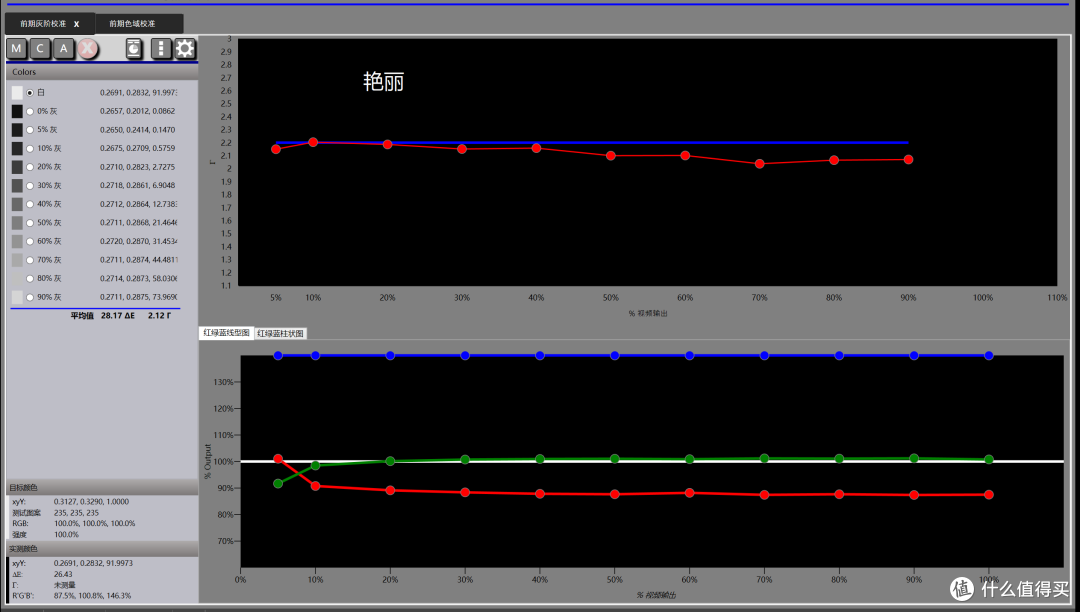Click the gray swatch beside 50% 灰
The width and height of the screenshot is (1080, 612).
(x=17, y=222)
